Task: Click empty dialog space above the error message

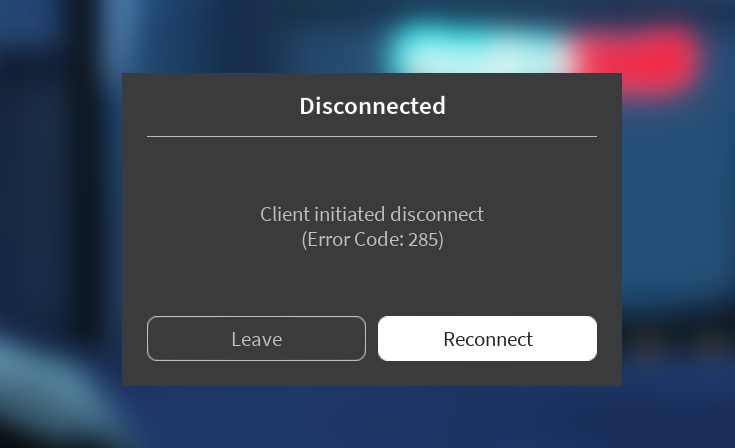Action: click(372, 171)
